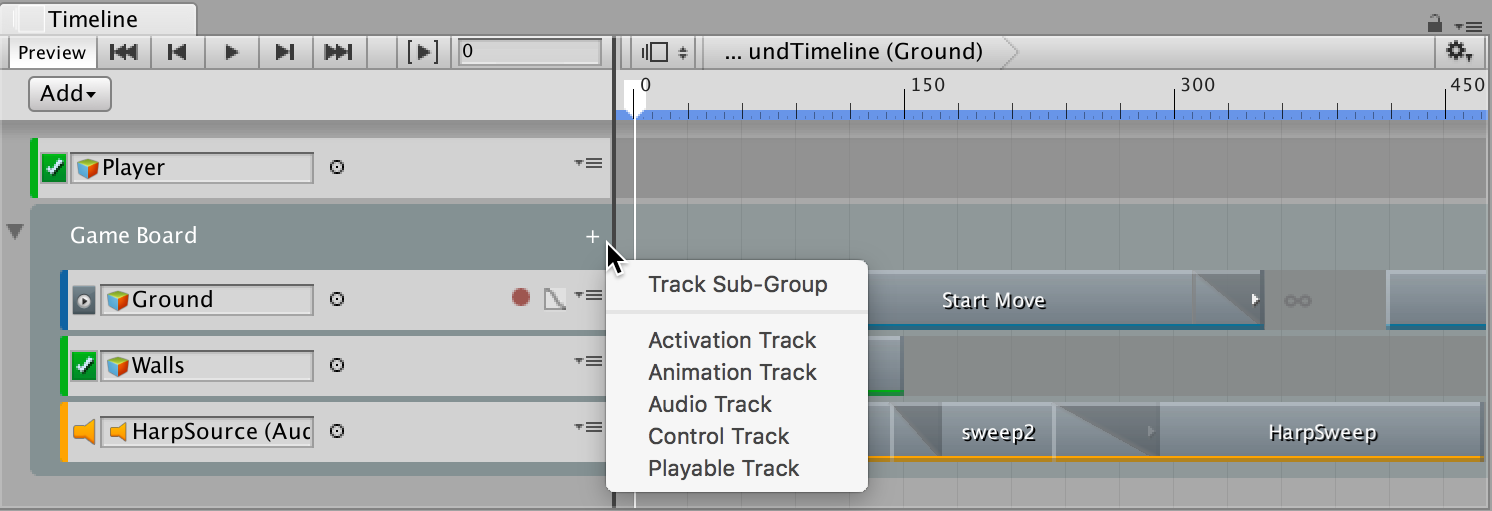Toggle Play Range mode button
The width and height of the screenshot is (1492, 511).
pyautogui.click(x=423, y=52)
